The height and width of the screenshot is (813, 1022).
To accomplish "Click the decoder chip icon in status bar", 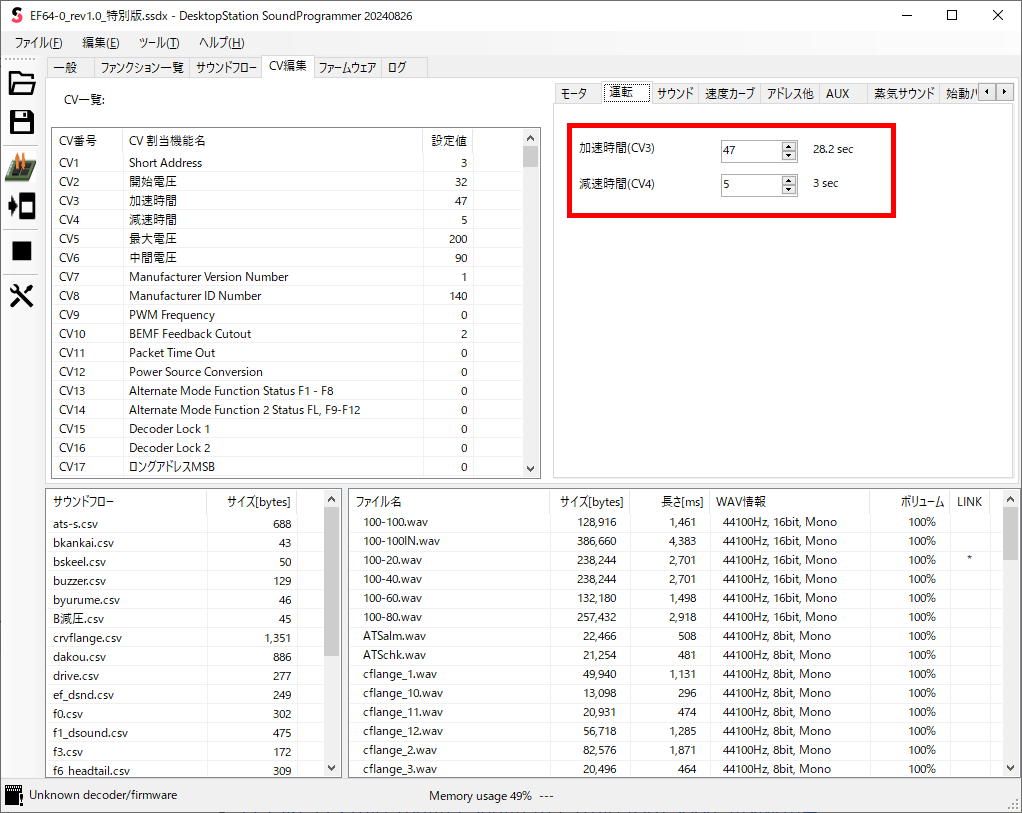I will point(14,796).
